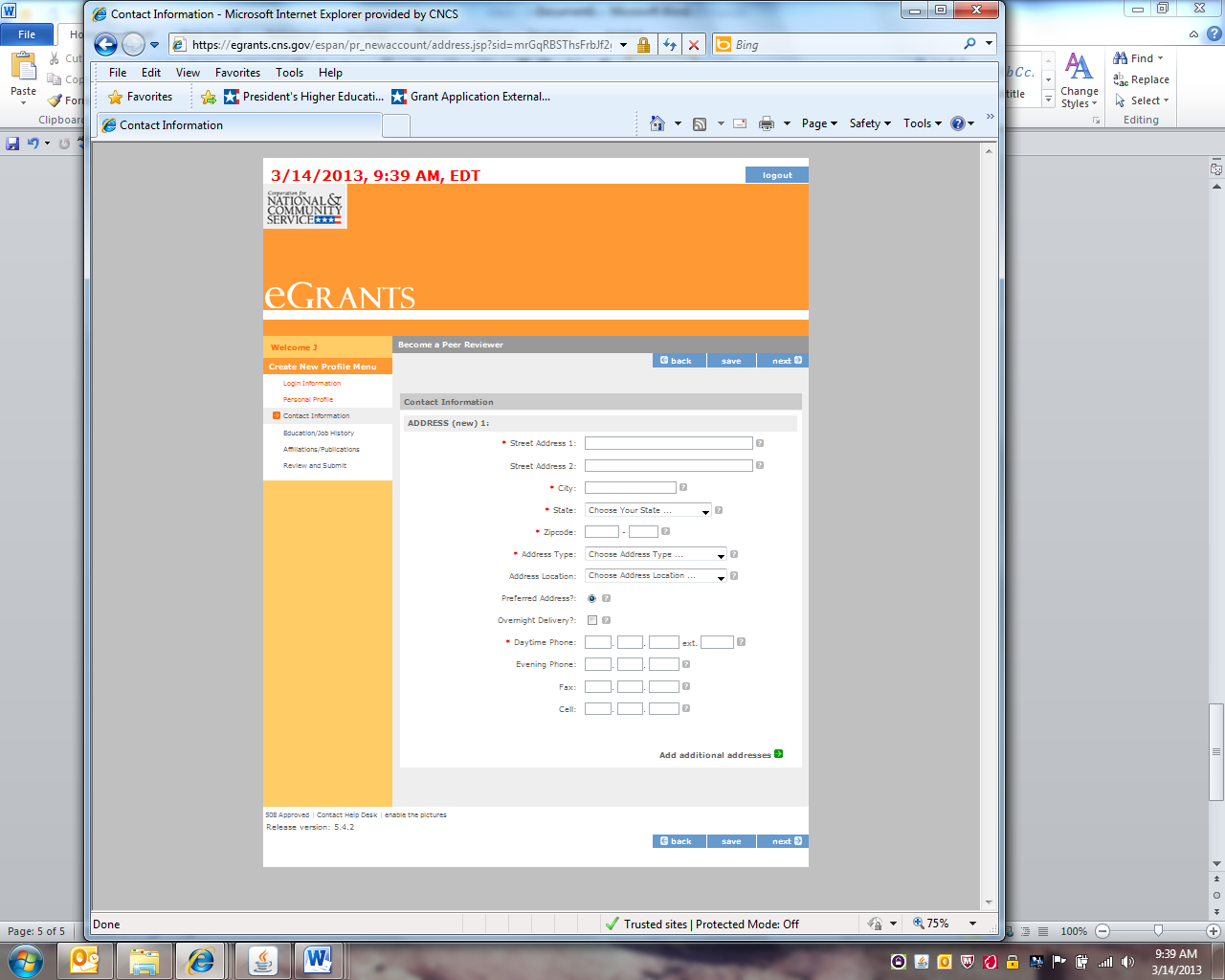Click the Save icon in Word's quick access toolbar
The image size is (1225, 980).
[12, 144]
